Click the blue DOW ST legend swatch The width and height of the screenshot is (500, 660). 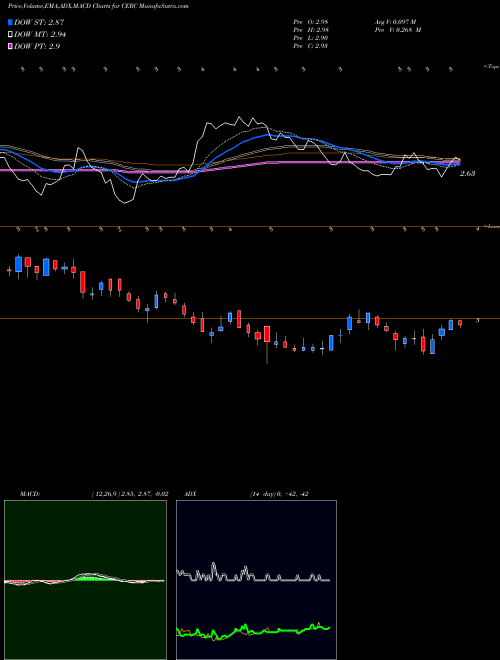coord(10,22)
